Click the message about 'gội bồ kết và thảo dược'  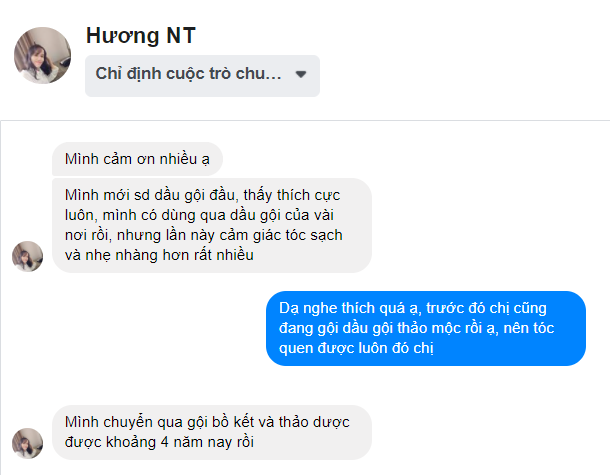click(211, 431)
